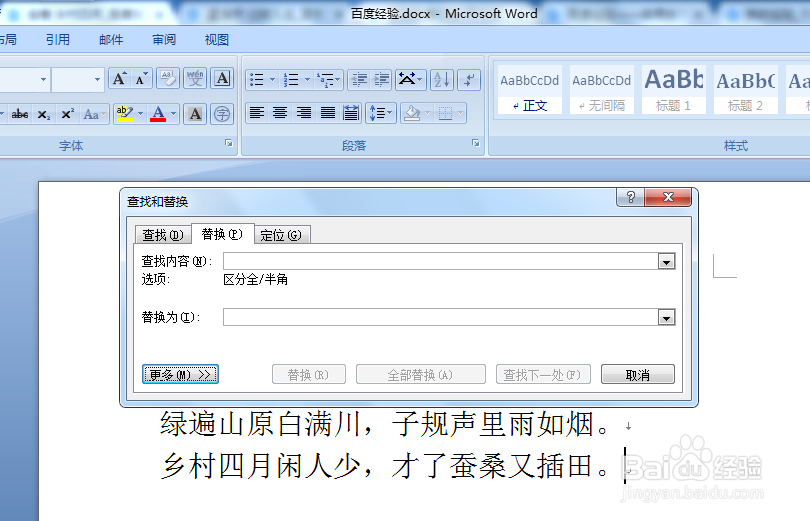Screen dimensions: 810x521
Task: Apply Distributed alignment
Action: pos(351,113)
